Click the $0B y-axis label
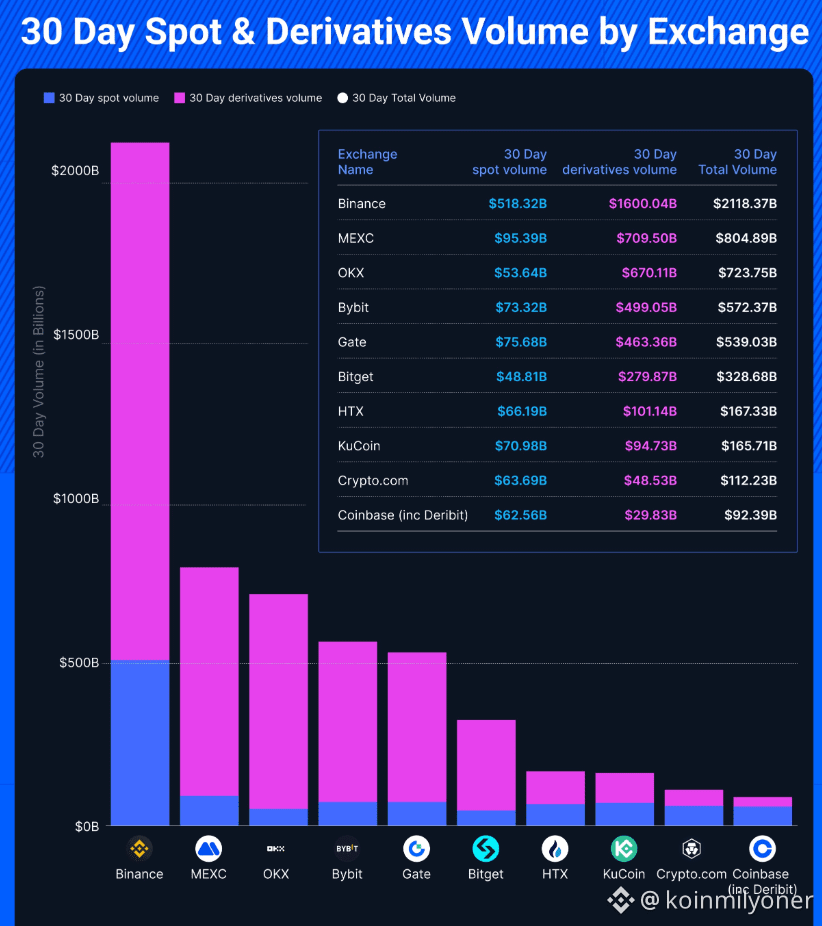822x926 pixels. tap(87, 826)
